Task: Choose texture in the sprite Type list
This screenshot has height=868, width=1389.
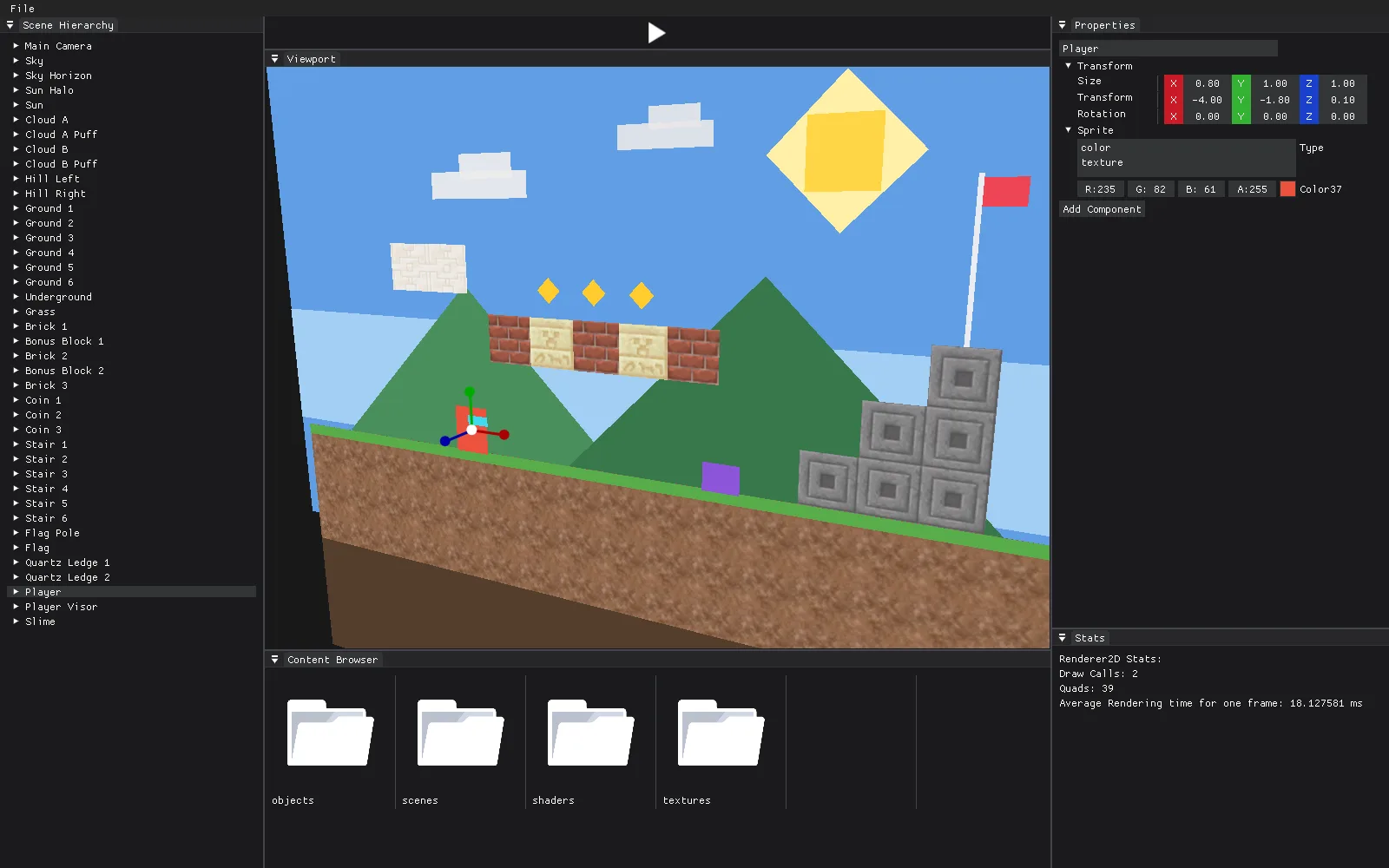Action: 1186,162
